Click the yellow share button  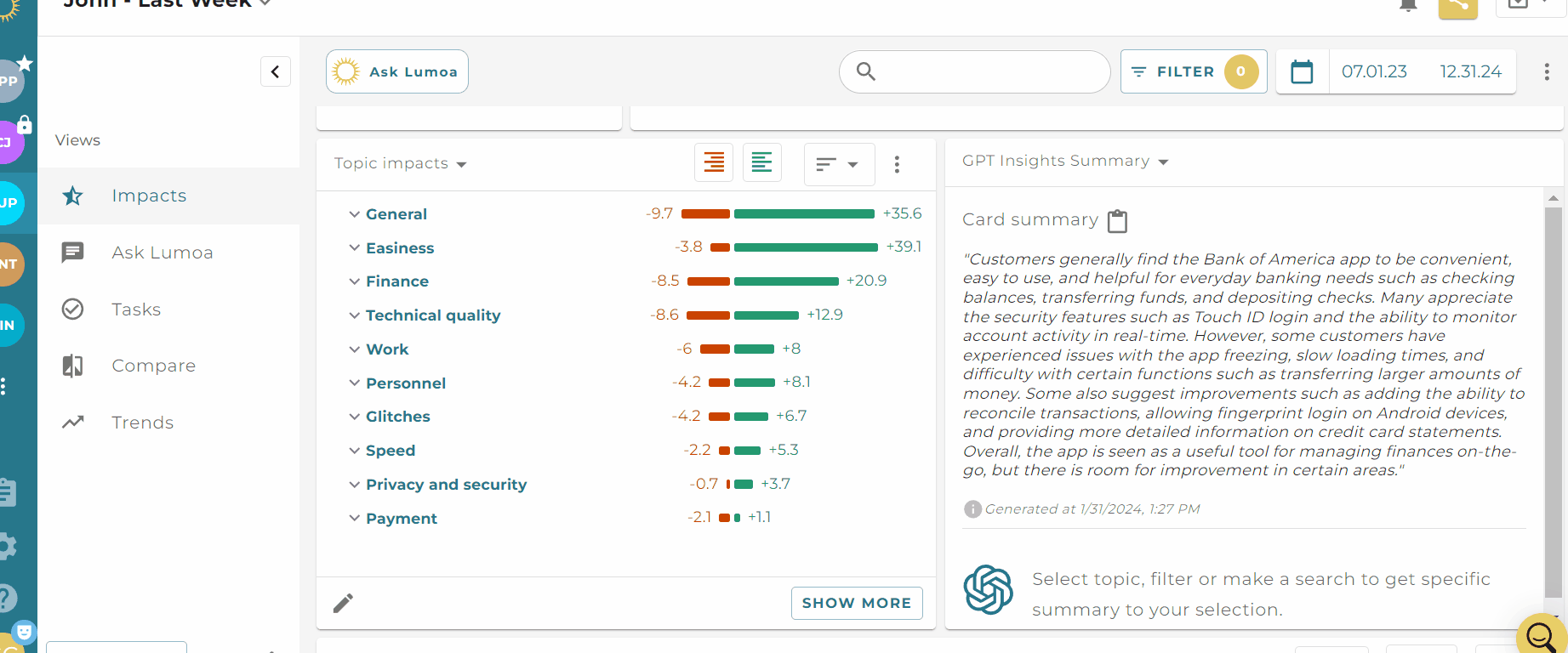pyautogui.click(x=1458, y=7)
